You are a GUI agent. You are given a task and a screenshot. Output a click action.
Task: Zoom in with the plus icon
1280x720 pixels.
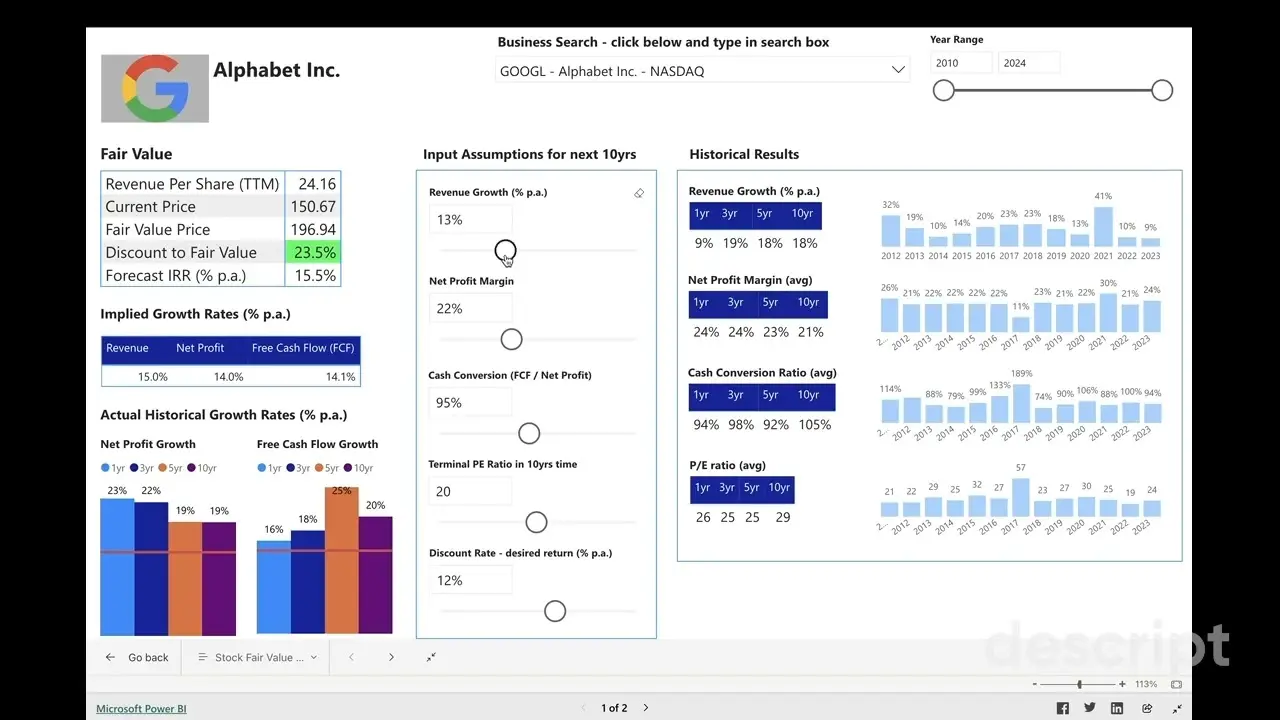click(1123, 684)
